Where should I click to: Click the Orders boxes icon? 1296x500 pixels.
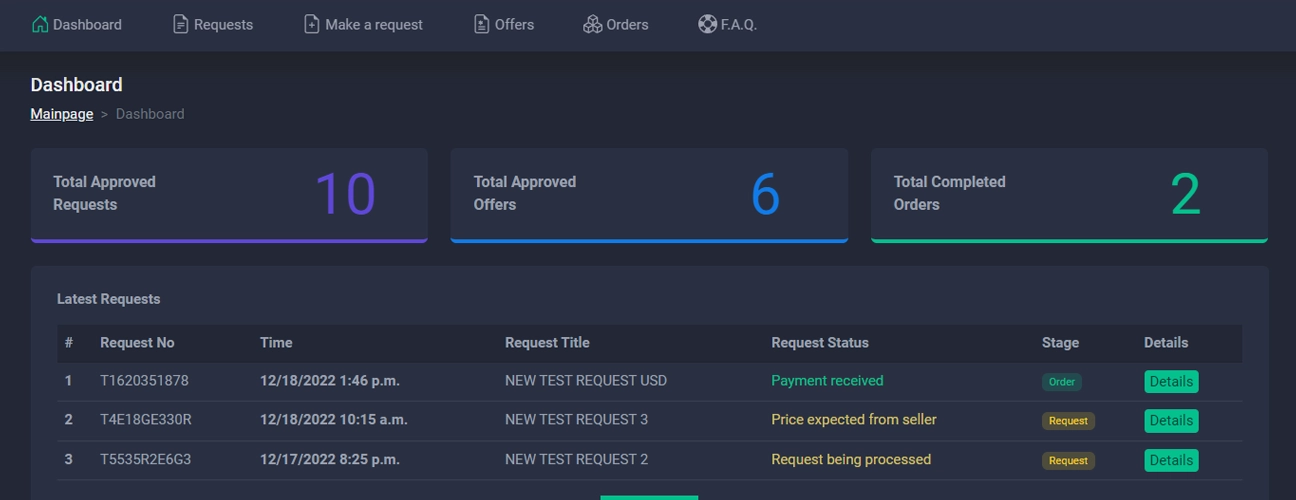point(593,24)
